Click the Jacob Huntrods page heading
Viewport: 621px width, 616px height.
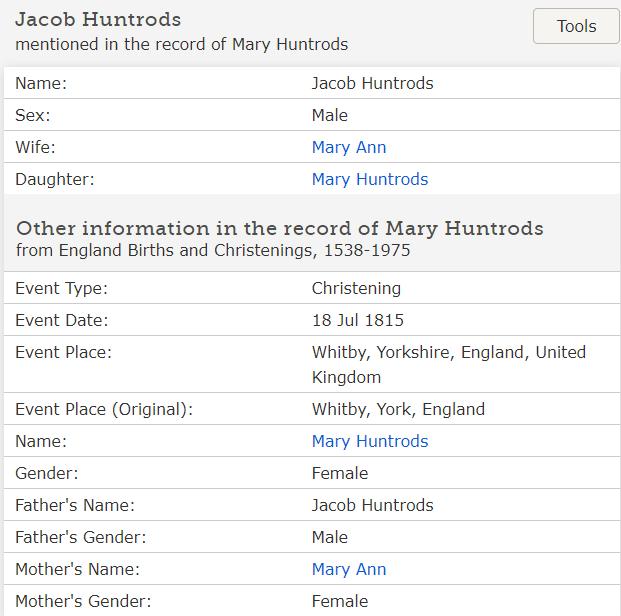pos(98,20)
